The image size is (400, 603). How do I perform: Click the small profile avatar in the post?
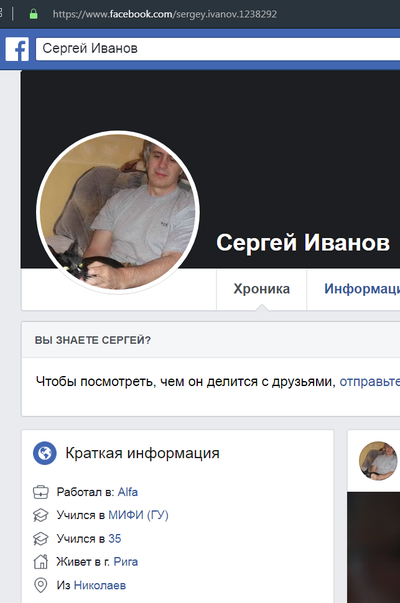click(378, 461)
